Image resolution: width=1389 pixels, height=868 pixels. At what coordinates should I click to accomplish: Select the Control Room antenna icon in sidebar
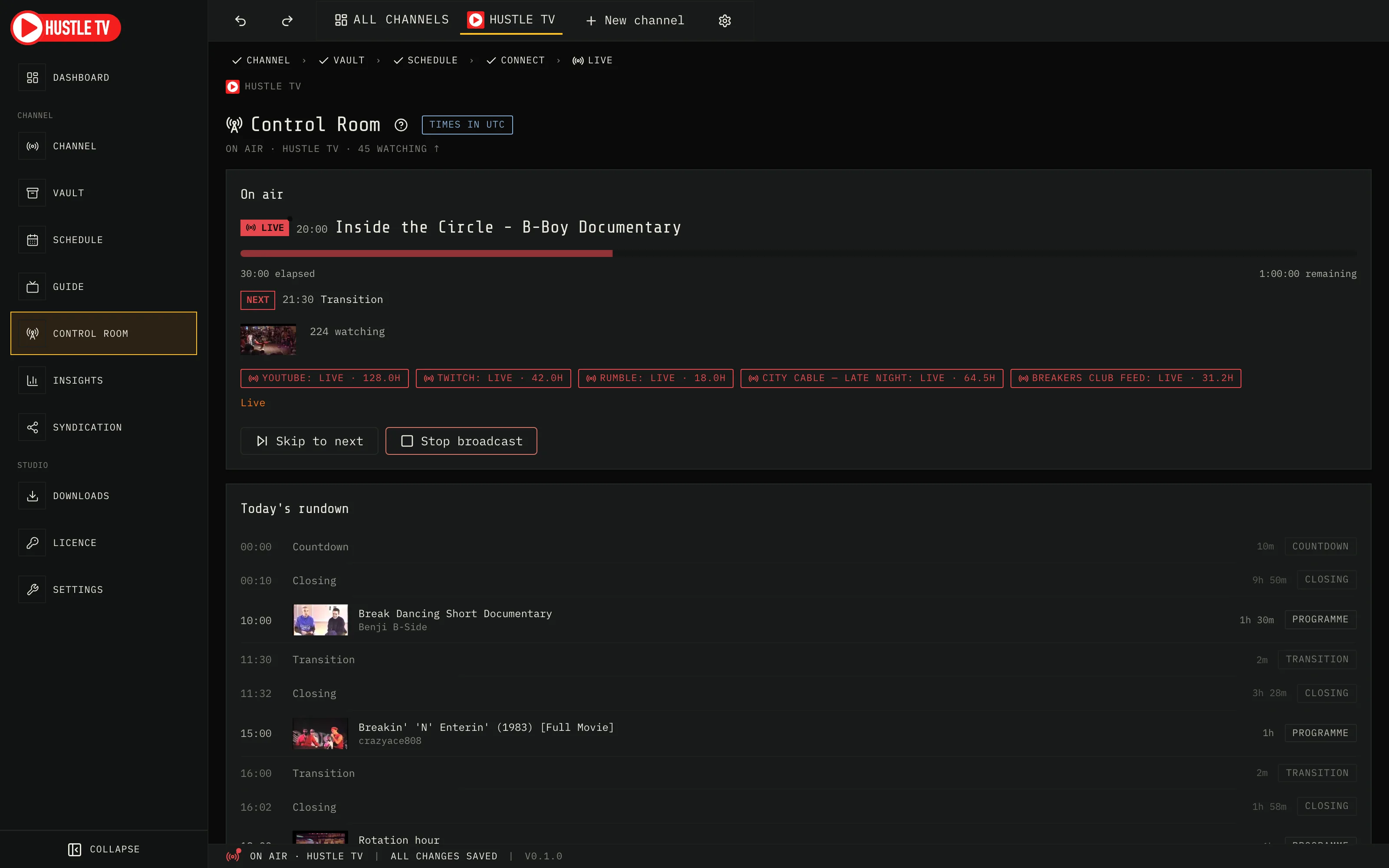tap(32, 334)
